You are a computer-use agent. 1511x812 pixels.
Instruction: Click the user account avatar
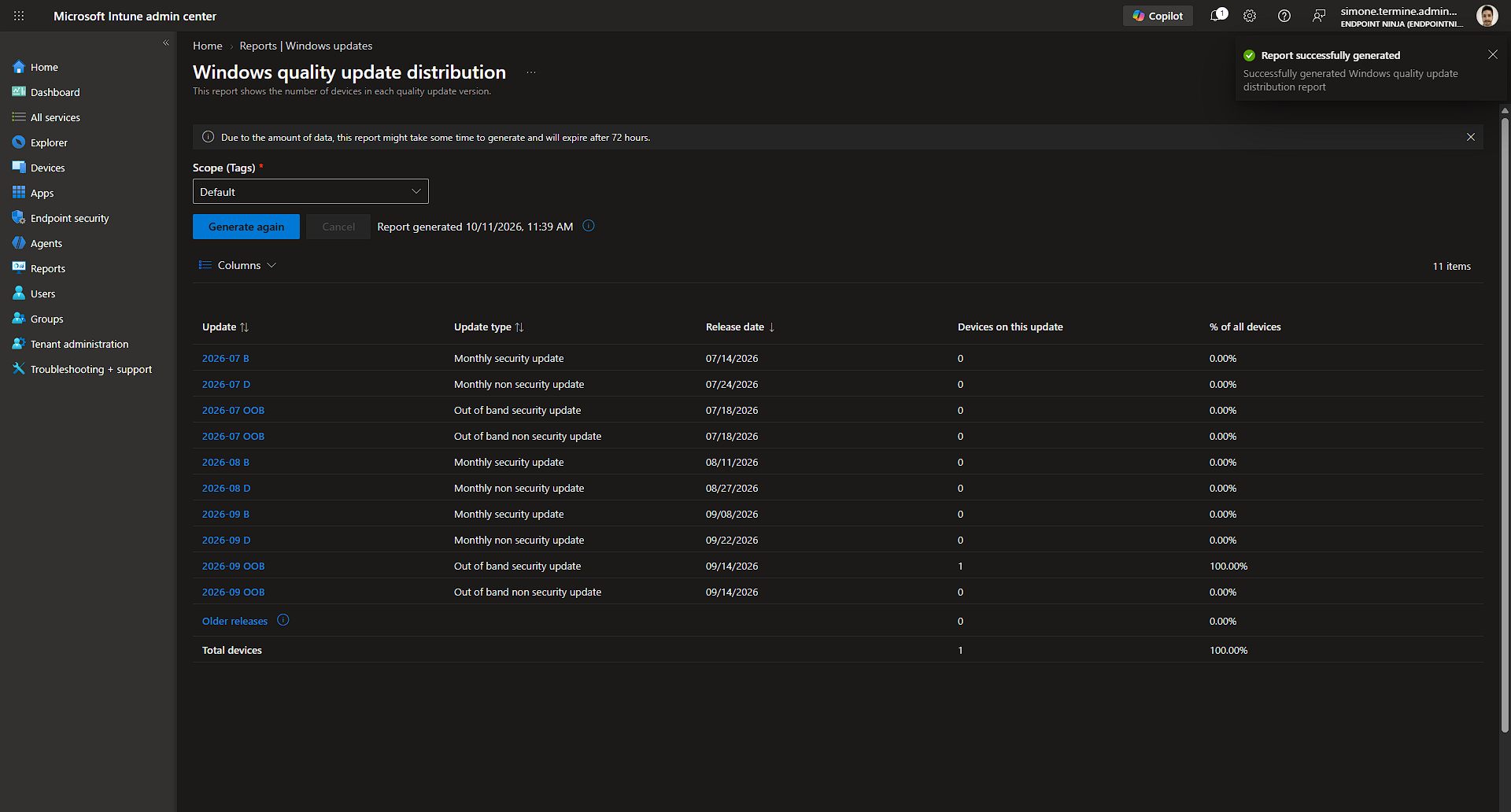(1487, 16)
